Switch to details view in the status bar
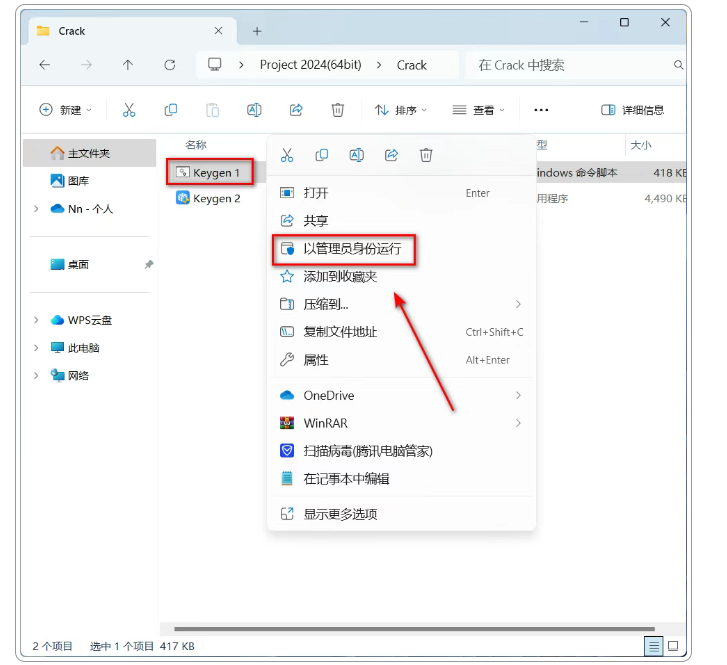 click(653, 646)
